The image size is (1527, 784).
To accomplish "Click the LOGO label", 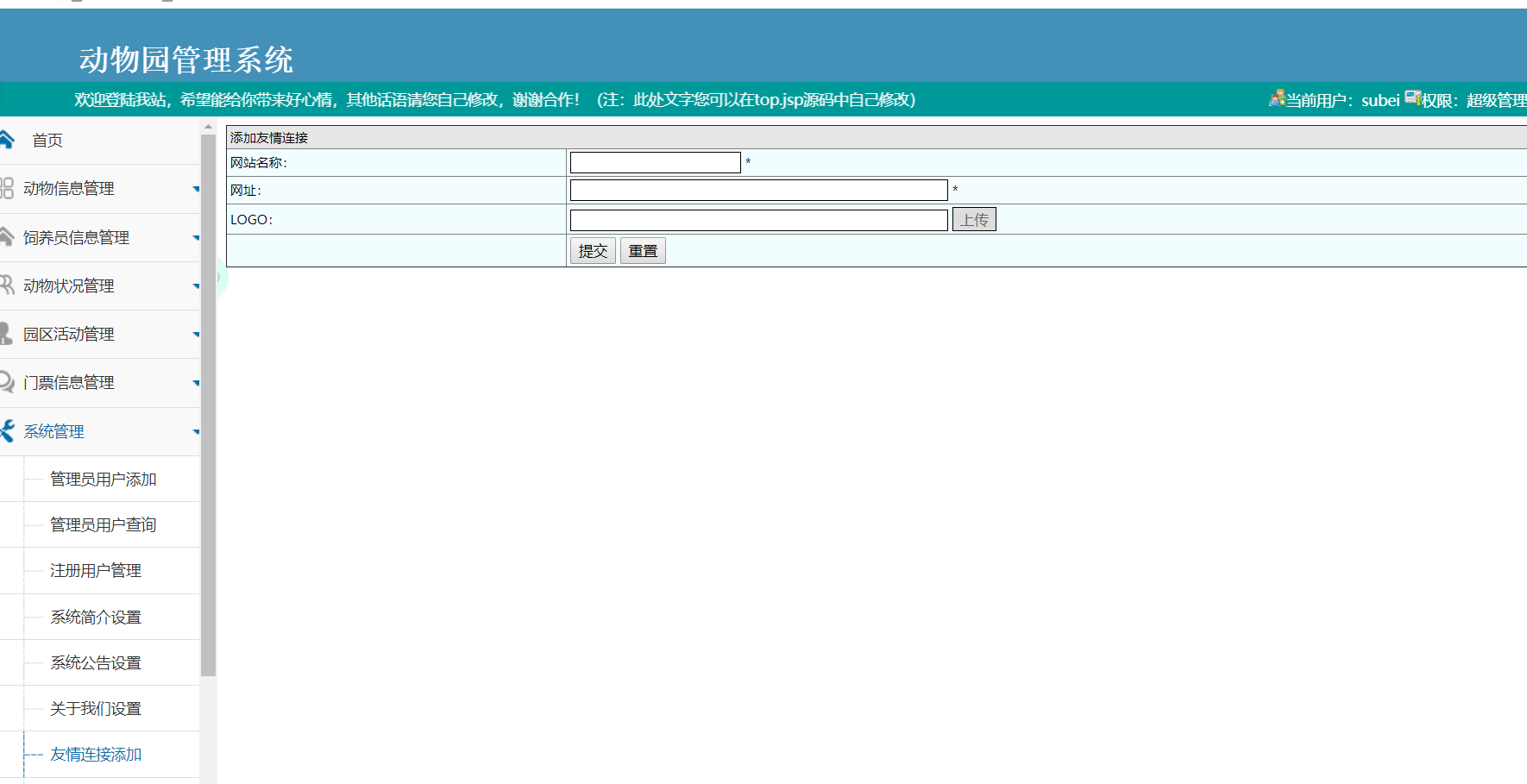I will (251, 219).
